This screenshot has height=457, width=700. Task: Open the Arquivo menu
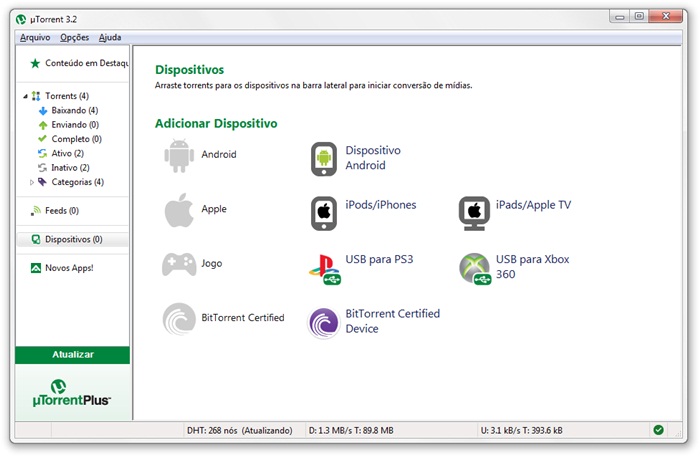tap(35, 37)
